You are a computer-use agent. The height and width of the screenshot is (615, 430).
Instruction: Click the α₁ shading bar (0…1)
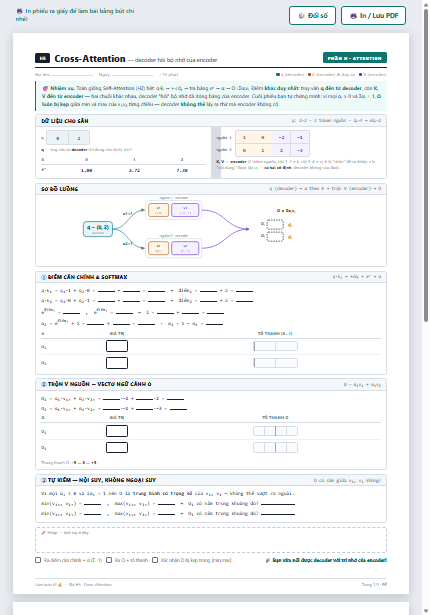(x=275, y=346)
